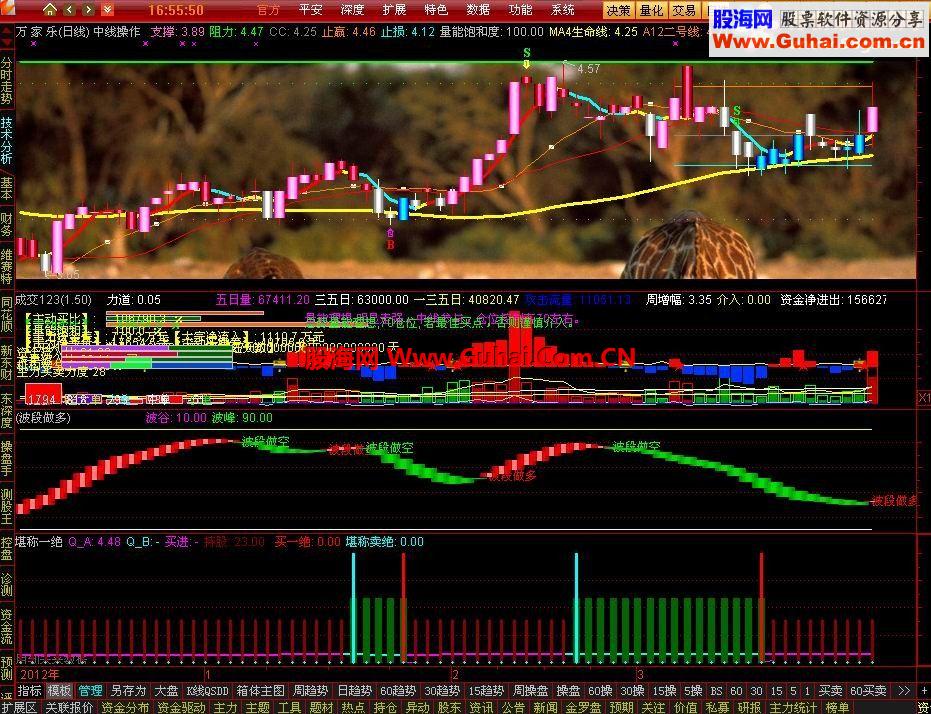The width and height of the screenshot is (931, 714).
Task: Click the 止损: 4.12 value
Action: pyautogui.click(x=407, y=31)
